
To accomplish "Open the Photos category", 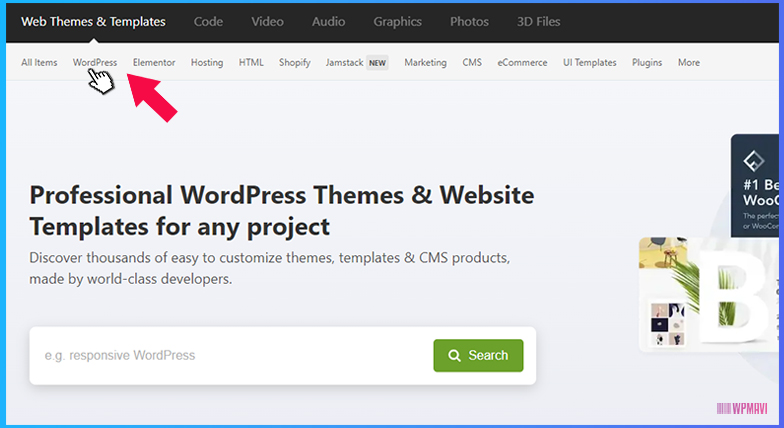I will (469, 22).
